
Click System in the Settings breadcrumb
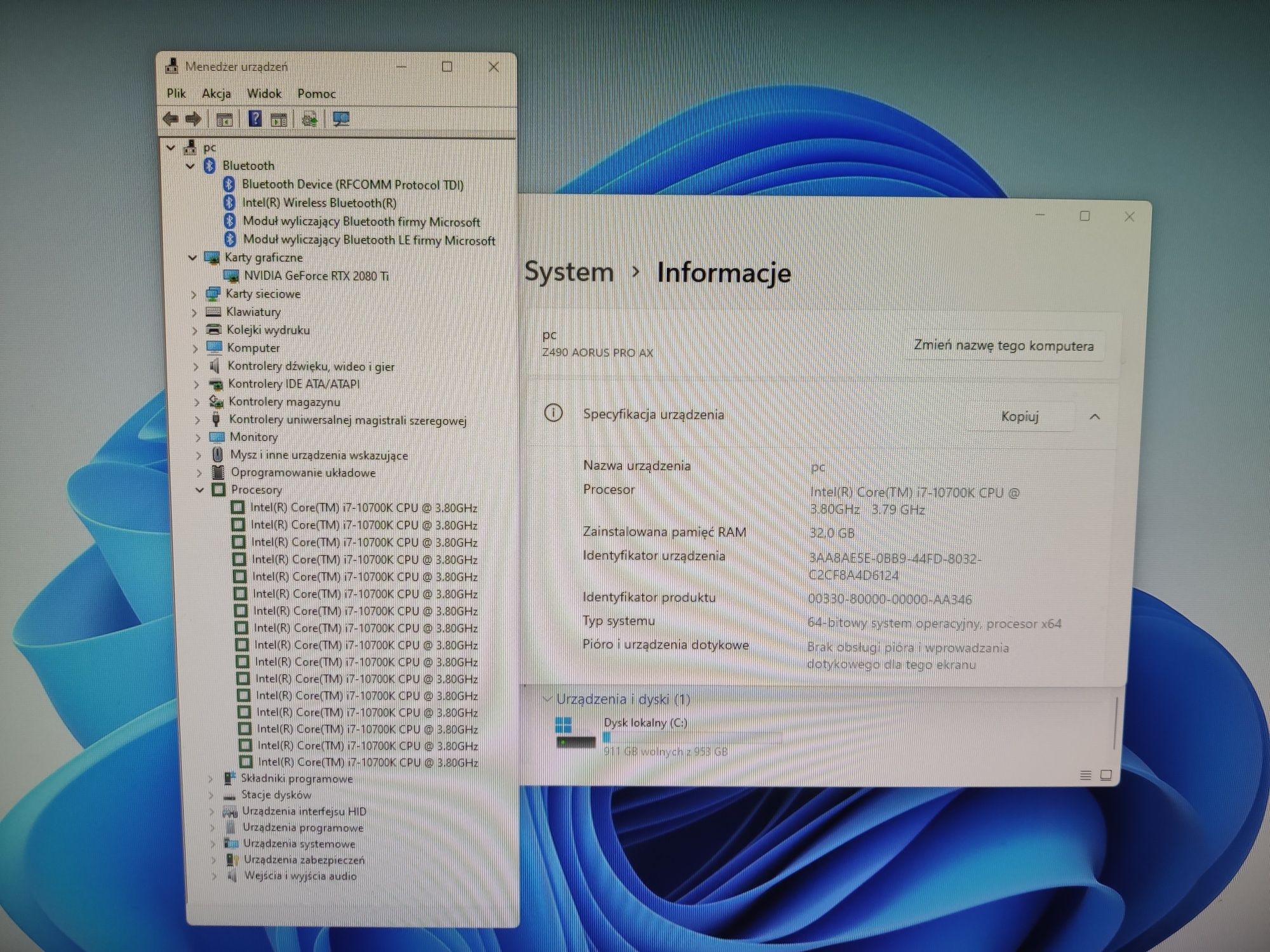[x=569, y=272]
